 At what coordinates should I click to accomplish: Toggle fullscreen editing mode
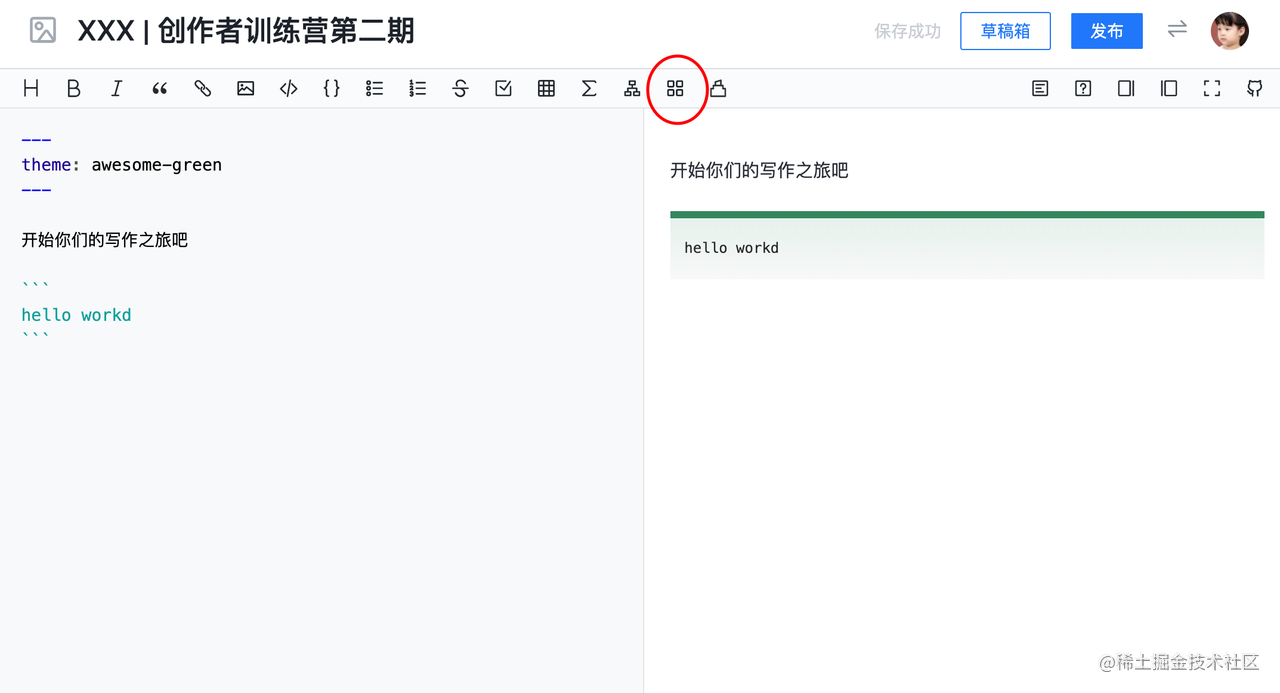1213,89
